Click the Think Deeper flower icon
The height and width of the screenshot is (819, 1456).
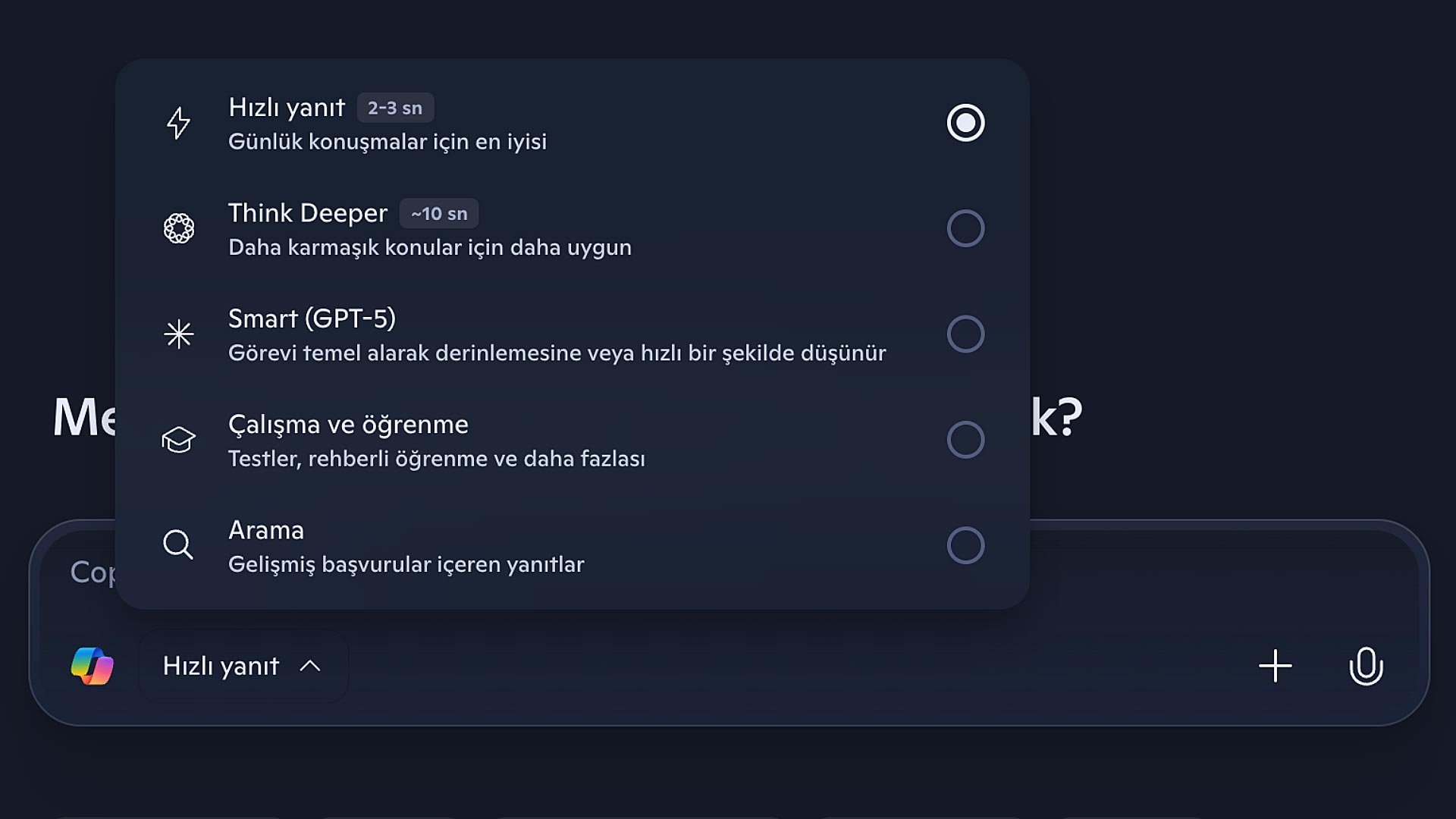(x=179, y=228)
